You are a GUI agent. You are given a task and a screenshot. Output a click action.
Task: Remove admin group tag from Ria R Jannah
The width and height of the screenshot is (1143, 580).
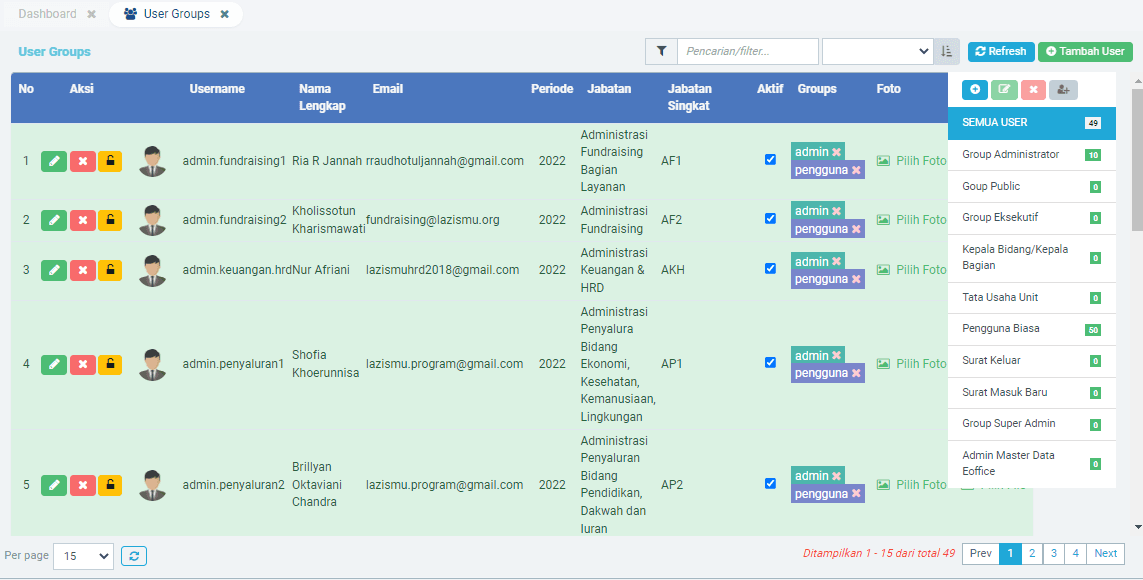(836, 152)
